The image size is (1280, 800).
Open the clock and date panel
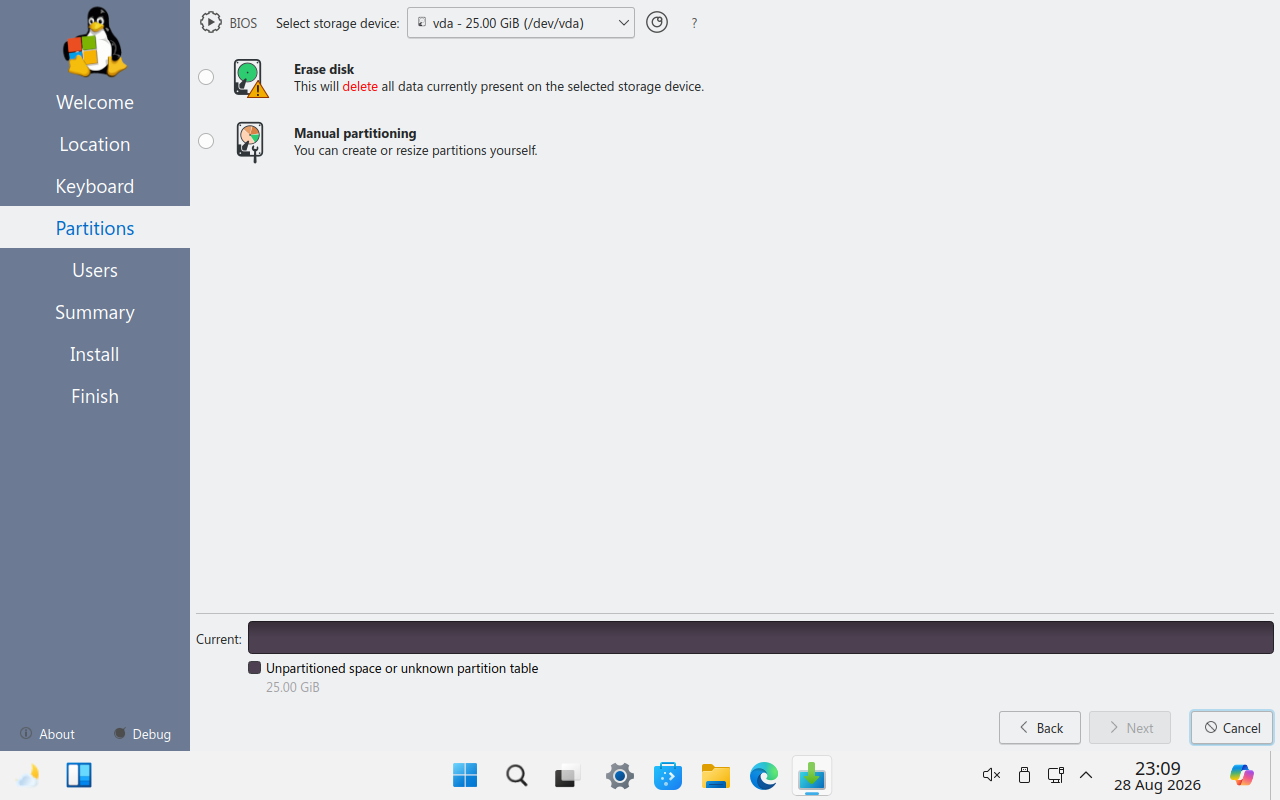click(x=1157, y=776)
